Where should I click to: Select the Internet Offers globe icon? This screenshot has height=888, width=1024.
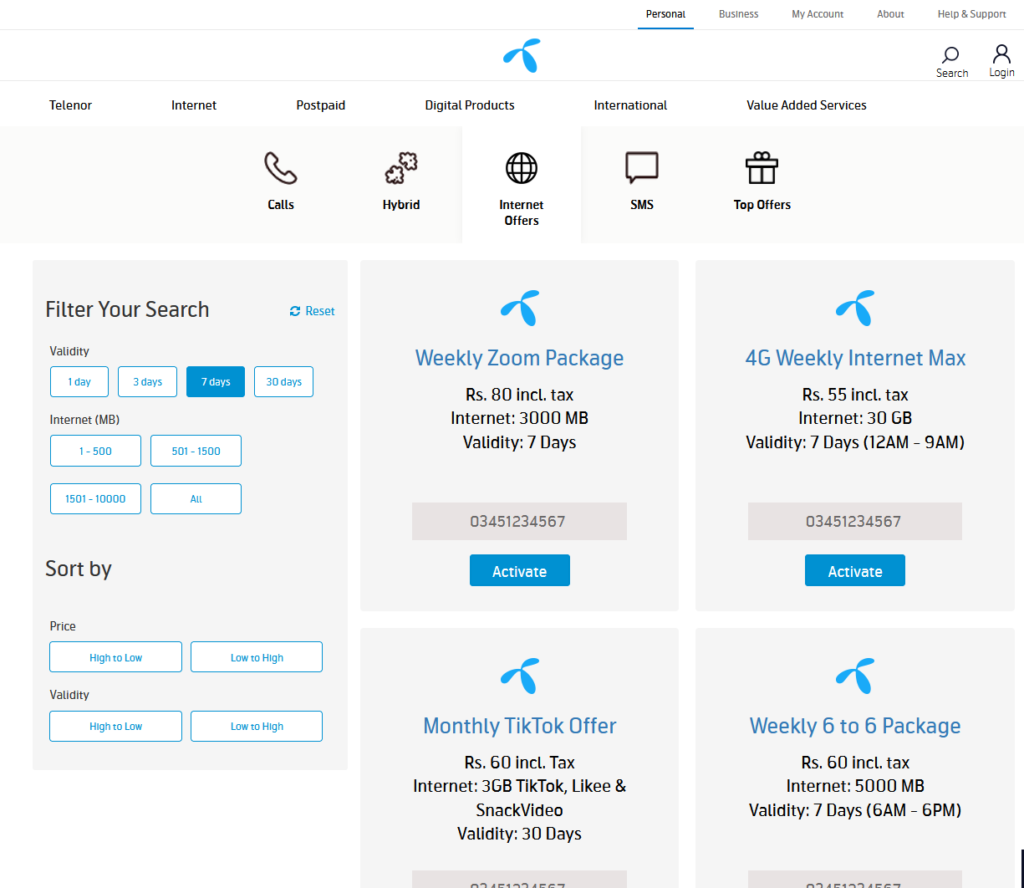coord(521,168)
